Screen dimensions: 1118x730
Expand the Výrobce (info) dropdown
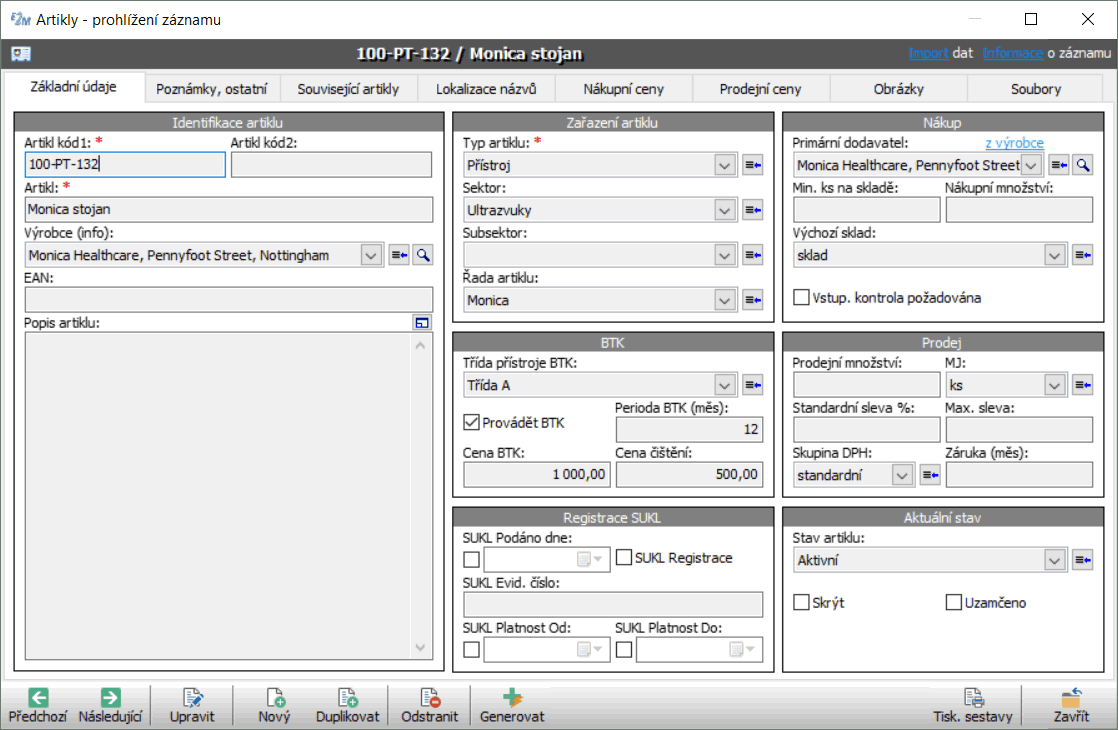371,255
